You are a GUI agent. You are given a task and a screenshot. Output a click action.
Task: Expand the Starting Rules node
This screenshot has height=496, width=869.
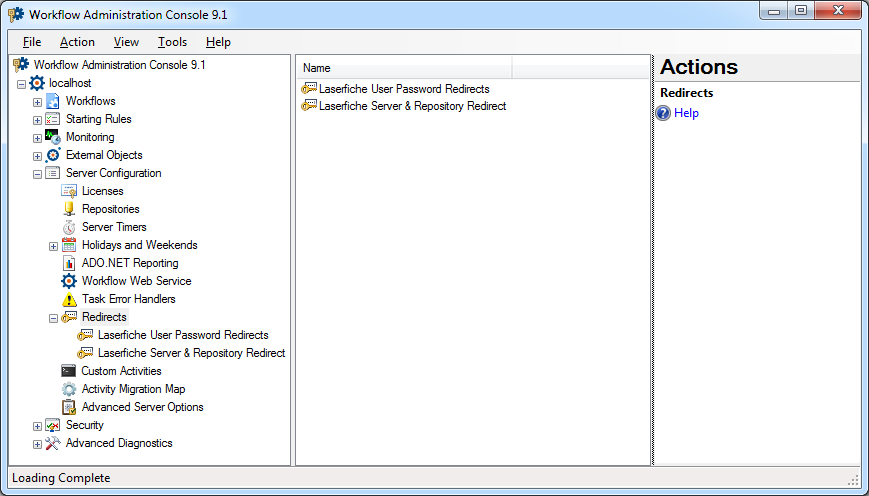coord(37,120)
